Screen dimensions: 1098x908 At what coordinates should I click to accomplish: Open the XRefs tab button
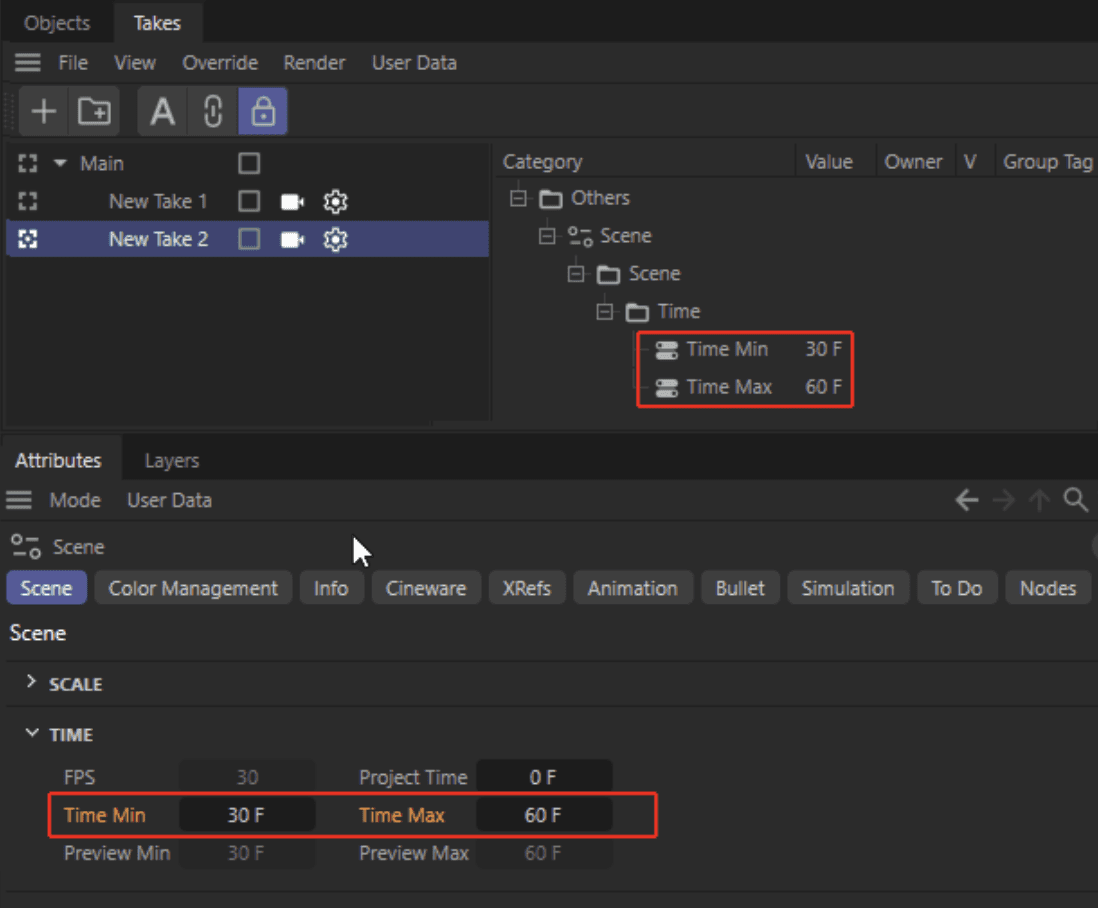tap(527, 588)
